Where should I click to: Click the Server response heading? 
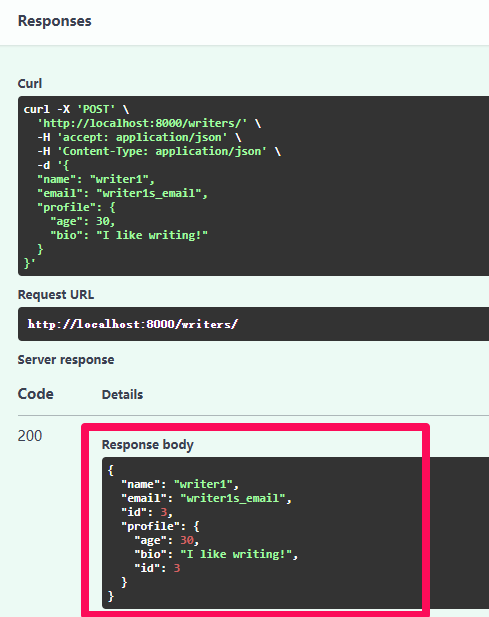66,360
